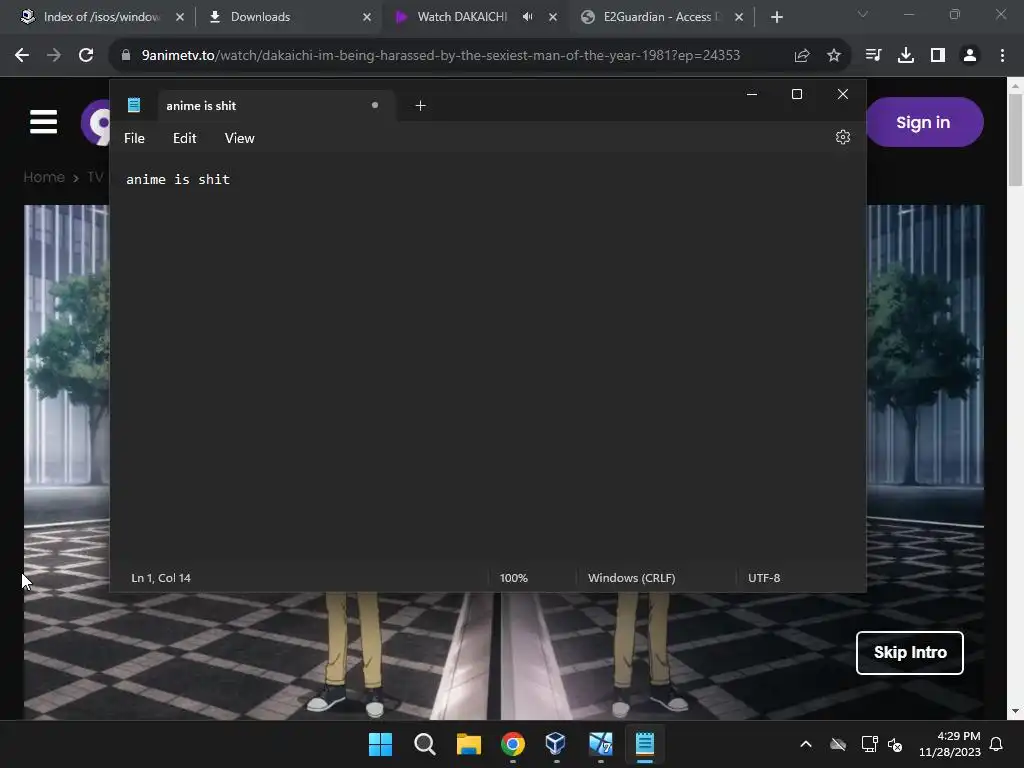Viewport: 1024px width, 768px height.
Task: Click UTF-8 encoding status entry
Action: pyautogui.click(x=764, y=578)
